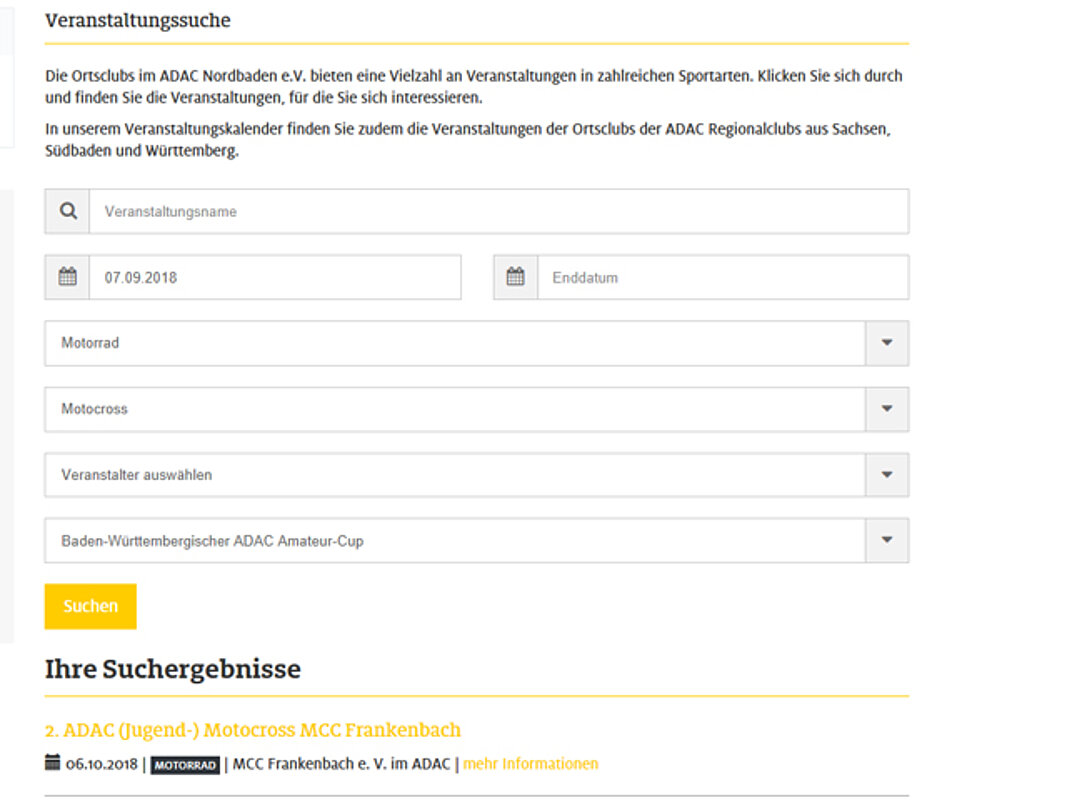Viewport: 1067px width, 800px height.
Task: Expand the ADAC Amateur-Cup dropdown arrow
Action: [x=887, y=541]
